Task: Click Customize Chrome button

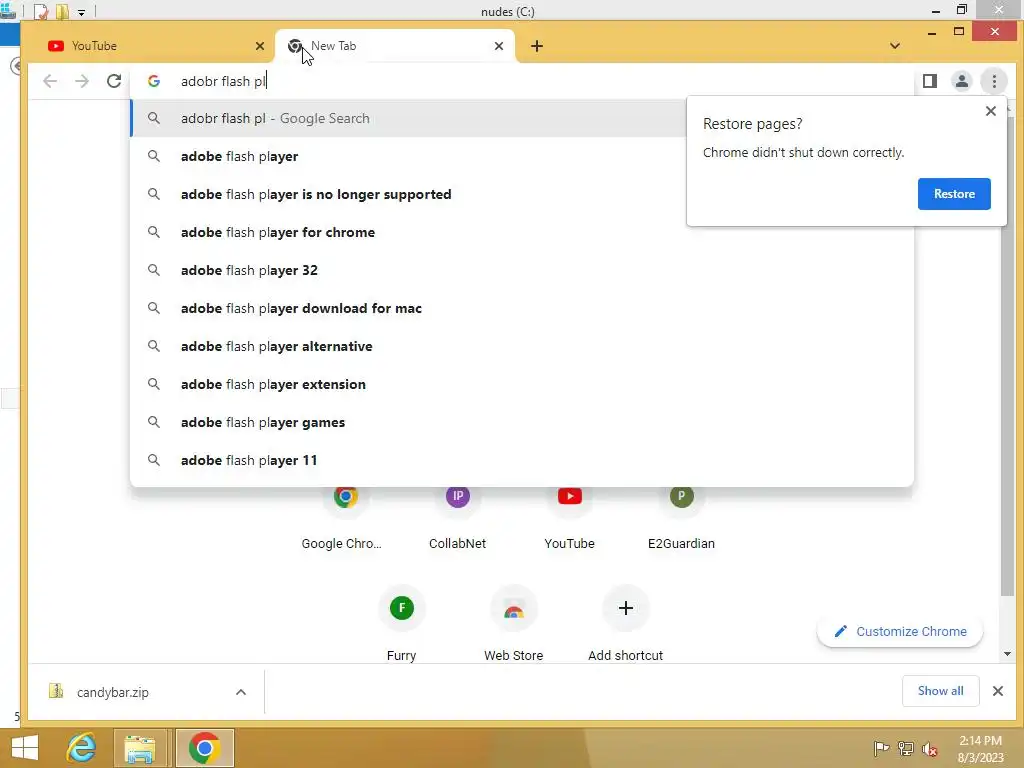Action: [900, 632]
